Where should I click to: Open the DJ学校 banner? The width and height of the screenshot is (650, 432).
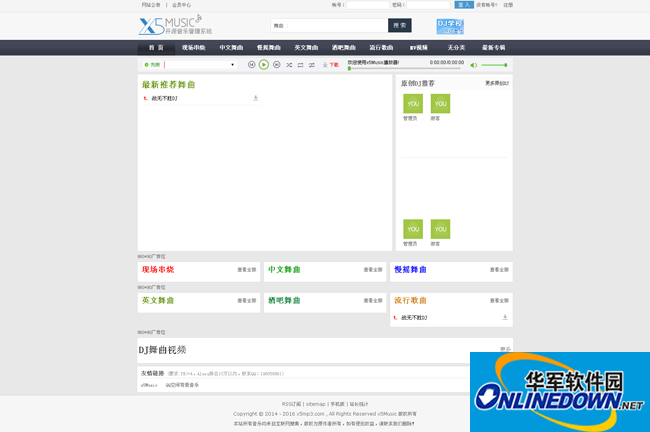(450, 27)
